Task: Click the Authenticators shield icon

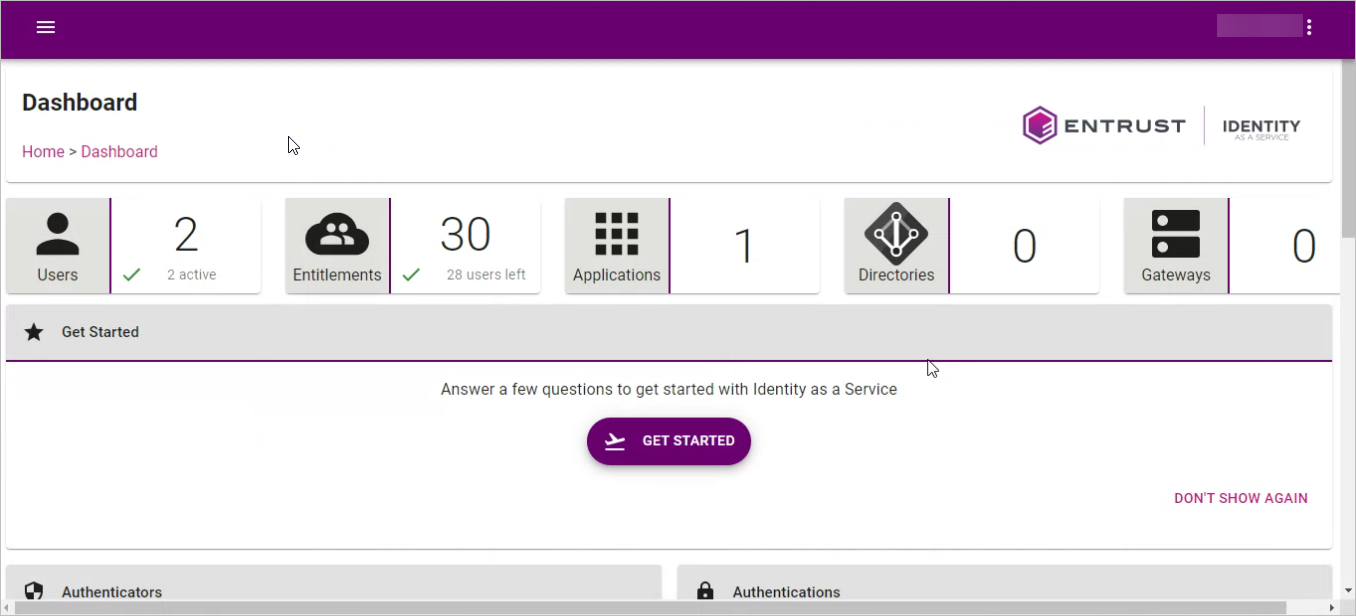Action: (x=34, y=591)
